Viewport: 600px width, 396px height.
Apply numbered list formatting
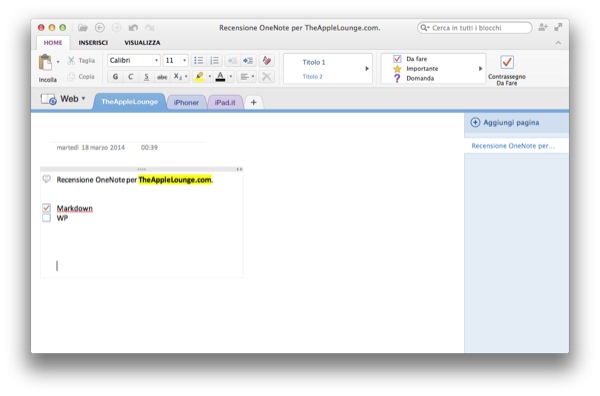tap(215, 60)
